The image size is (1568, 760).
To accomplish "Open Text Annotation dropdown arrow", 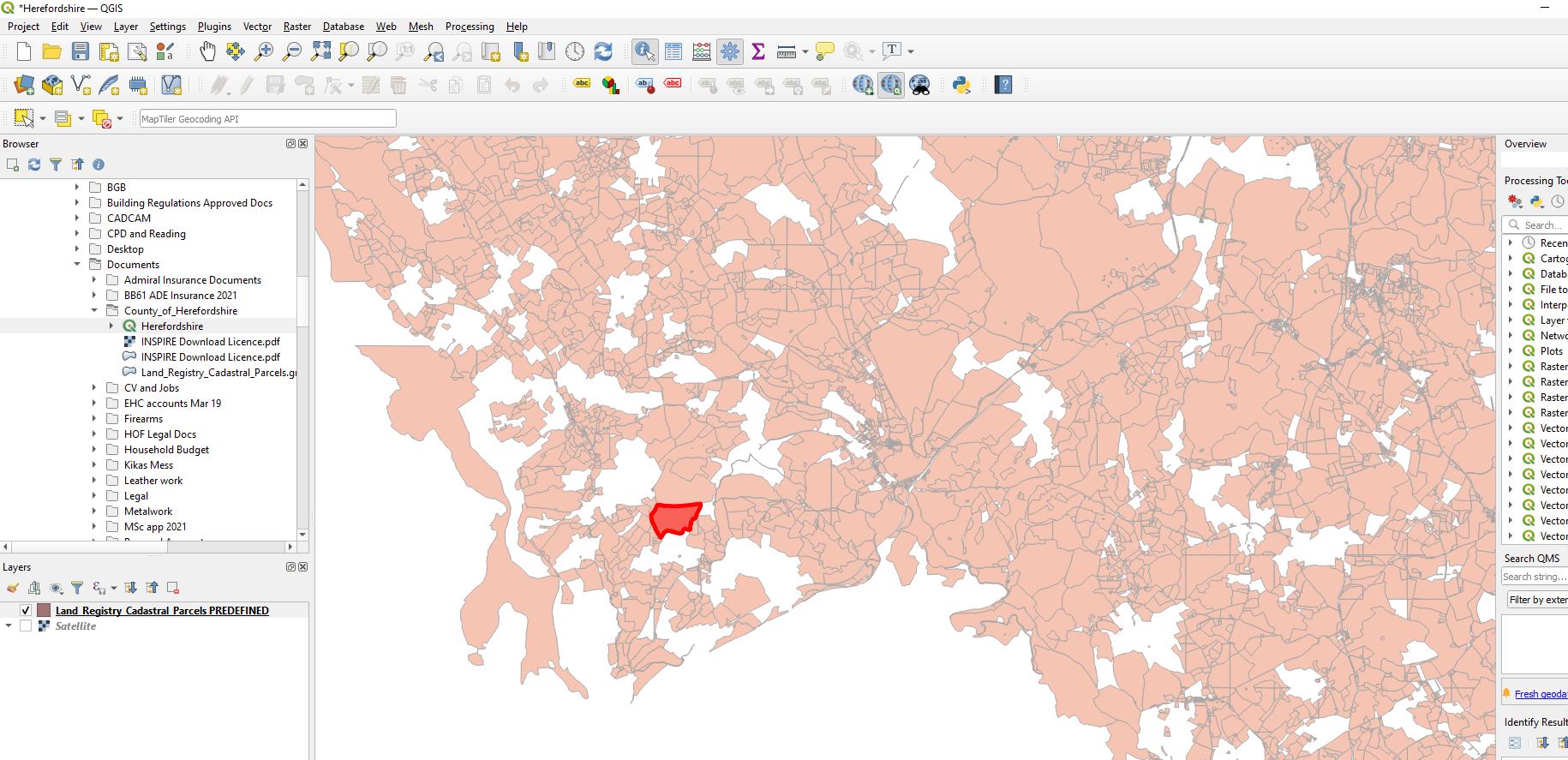I will [911, 51].
